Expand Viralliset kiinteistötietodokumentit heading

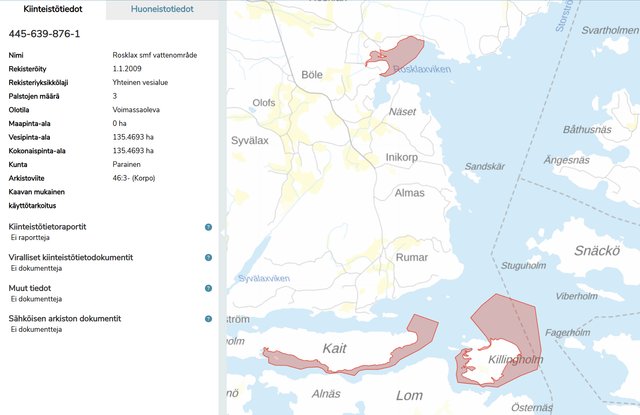click(x=70, y=257)
